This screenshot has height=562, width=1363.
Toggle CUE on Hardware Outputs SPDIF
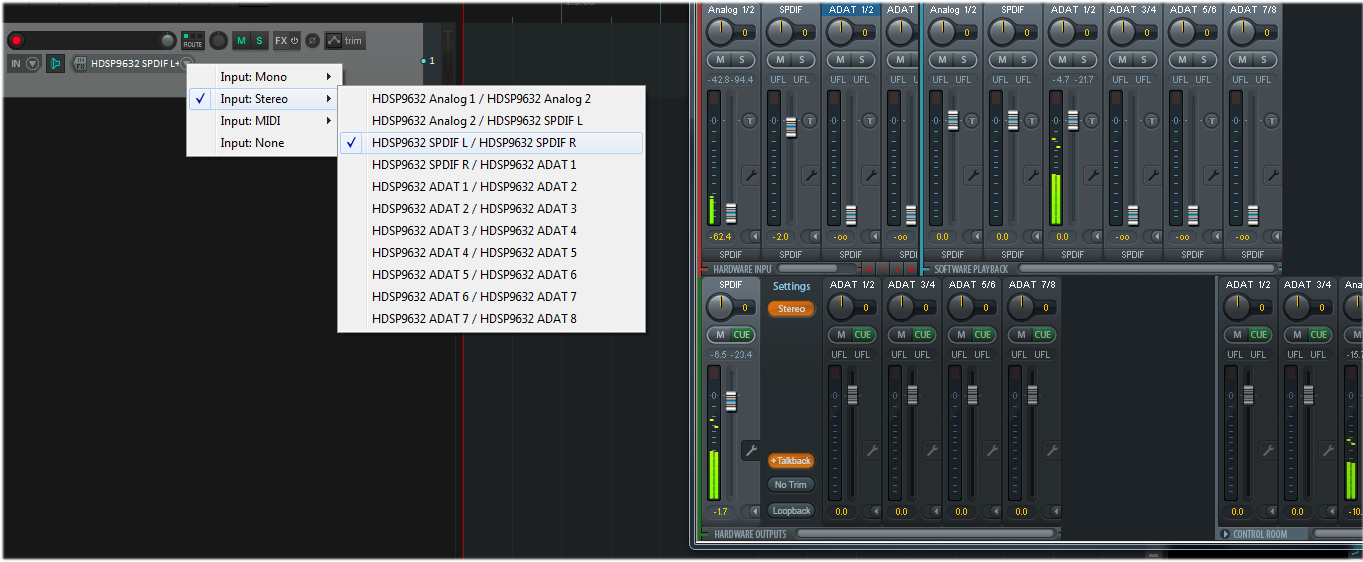(742, 335)
